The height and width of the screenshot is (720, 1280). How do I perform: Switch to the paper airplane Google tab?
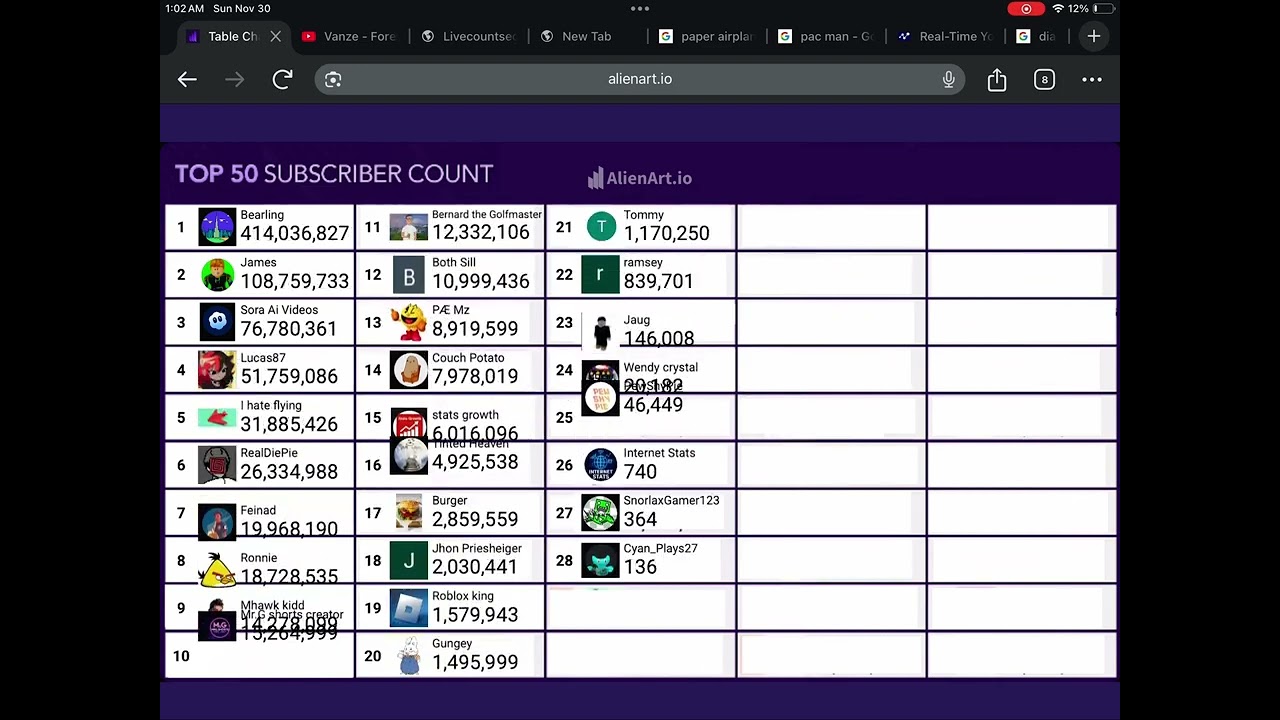706,36
